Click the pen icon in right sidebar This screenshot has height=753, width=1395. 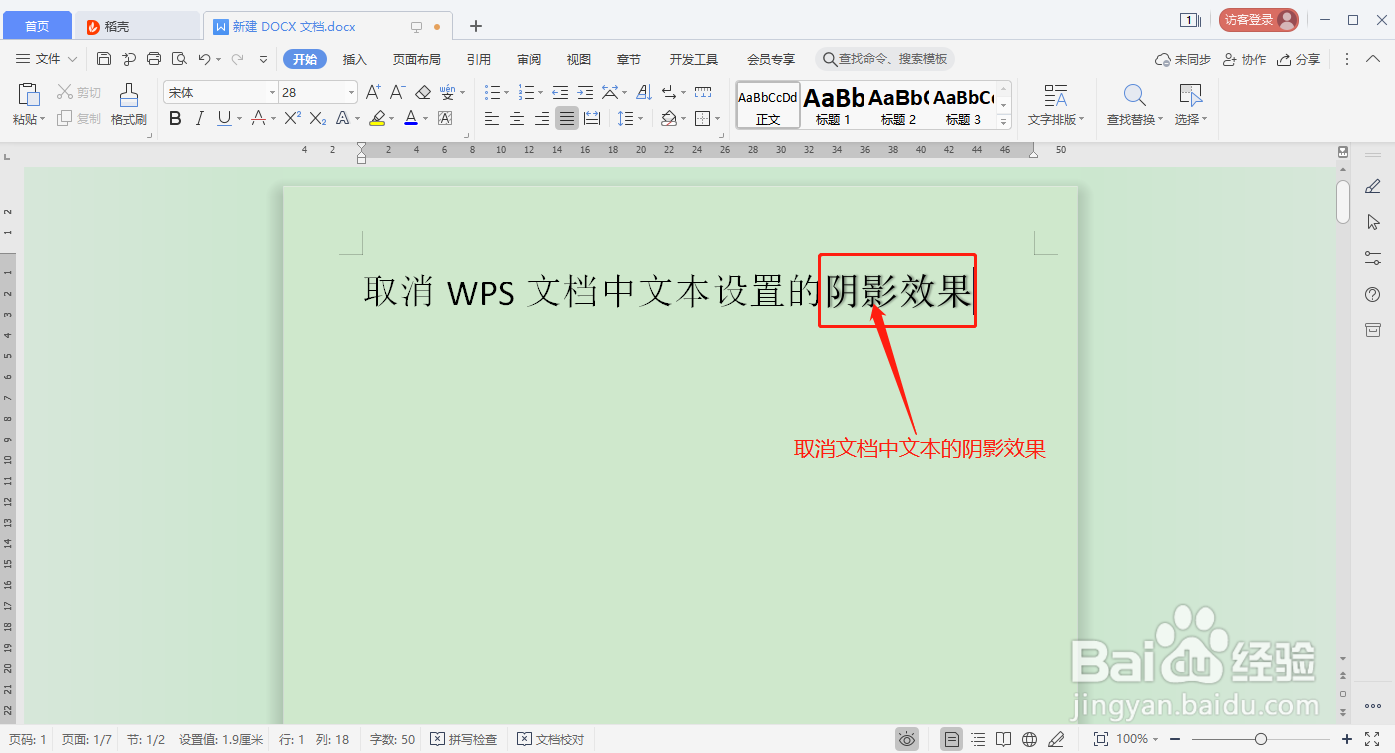[x=1373, y=186]
